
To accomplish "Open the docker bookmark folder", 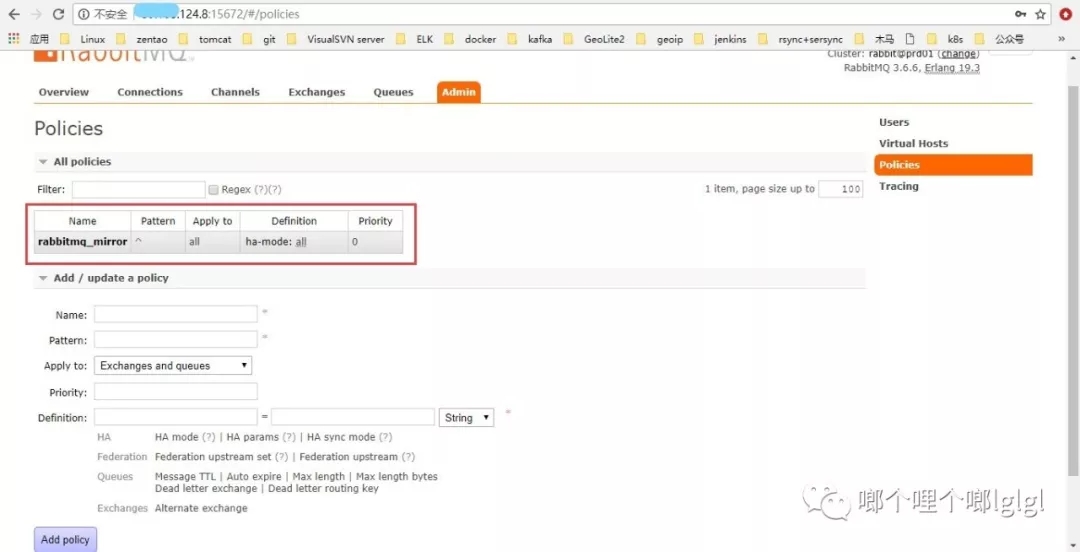I will tap(472, 39).
